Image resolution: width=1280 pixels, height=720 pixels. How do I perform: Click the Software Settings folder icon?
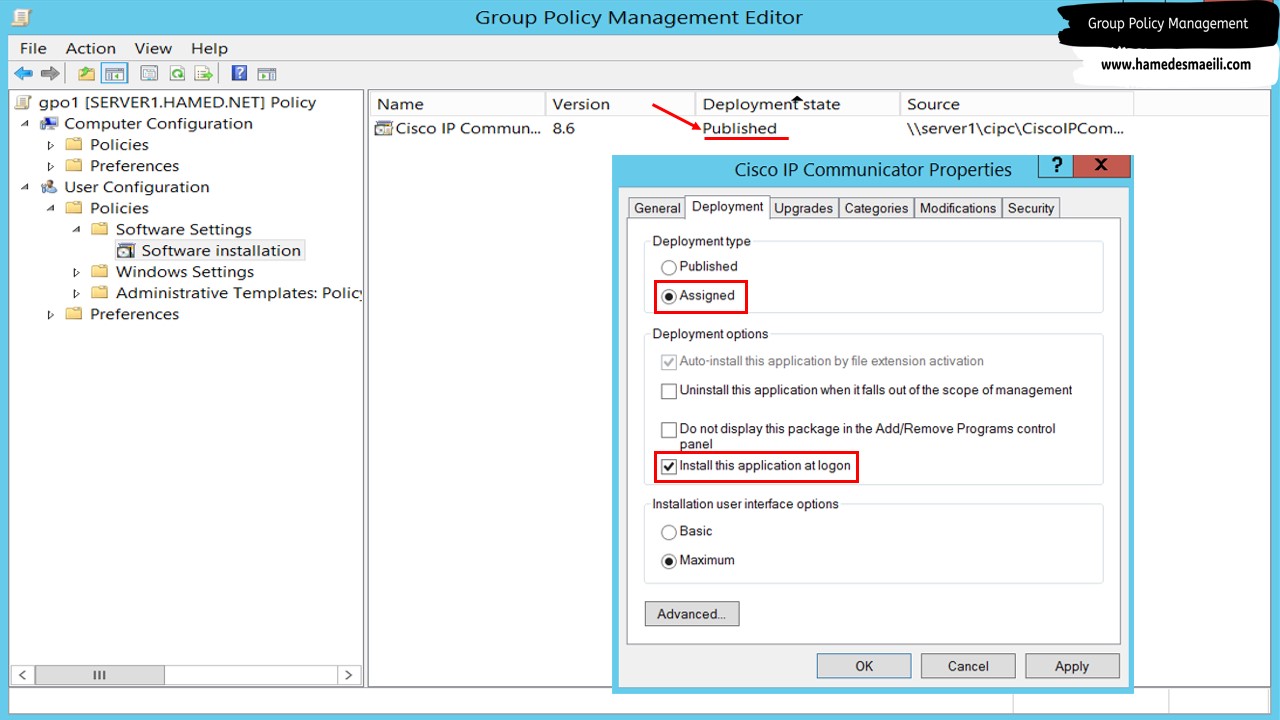coord(100,229)
